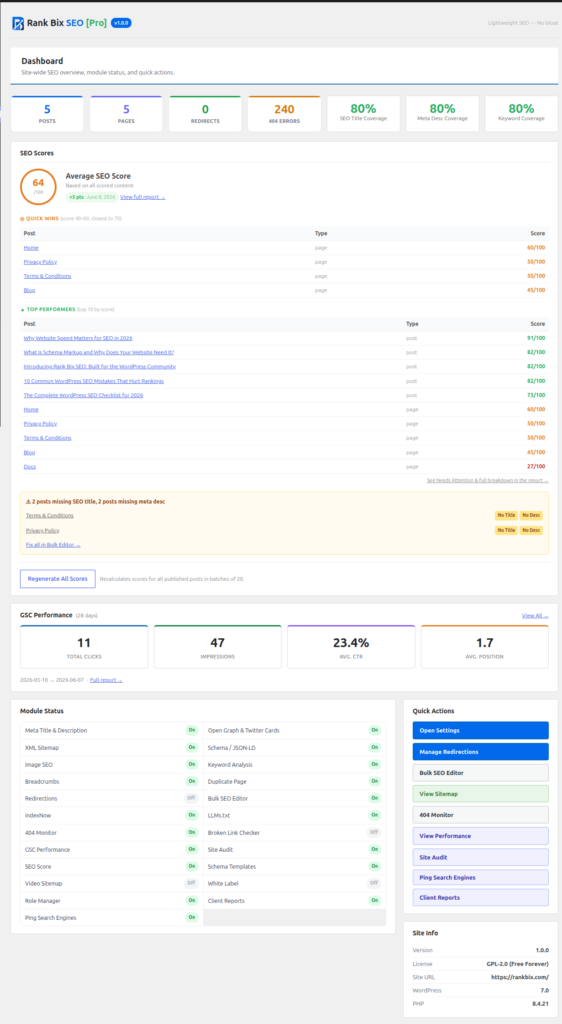Screen dimensions: 562x1024
Task: Open Fix all in Bulk Editor link
Action: pos(53,544)
